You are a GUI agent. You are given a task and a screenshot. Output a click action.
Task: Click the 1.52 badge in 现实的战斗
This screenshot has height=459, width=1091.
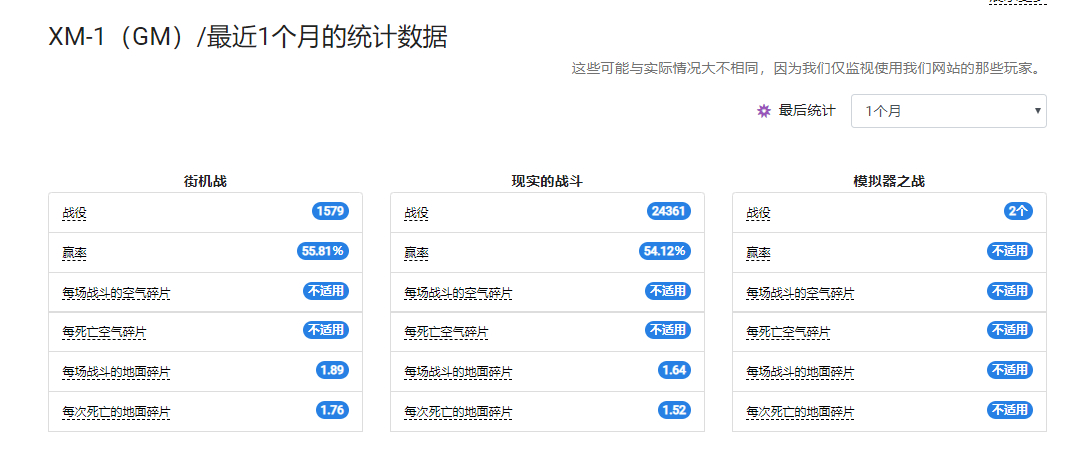(x=674, y=410)
